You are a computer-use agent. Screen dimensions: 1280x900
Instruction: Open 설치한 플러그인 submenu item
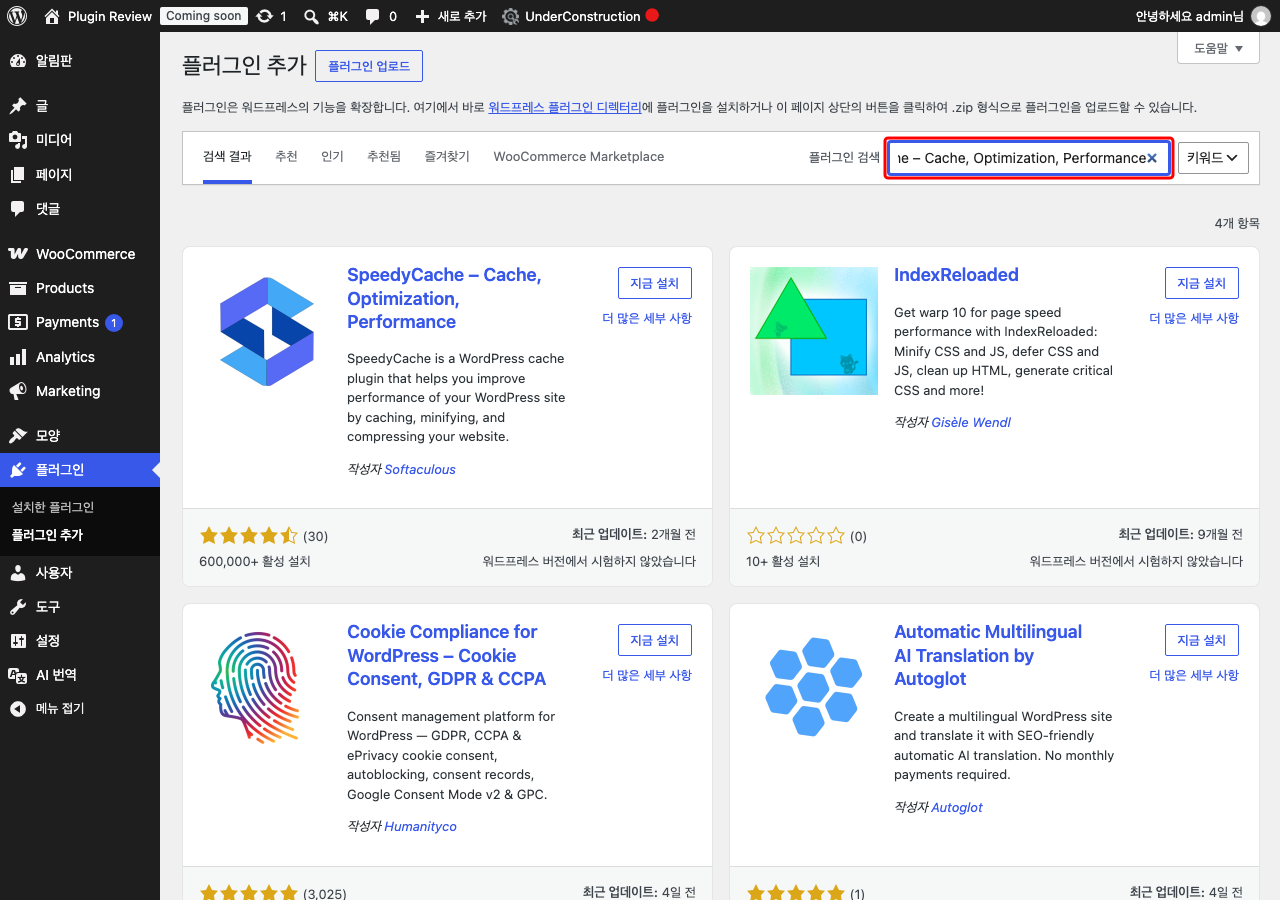[x=53, y=507]
